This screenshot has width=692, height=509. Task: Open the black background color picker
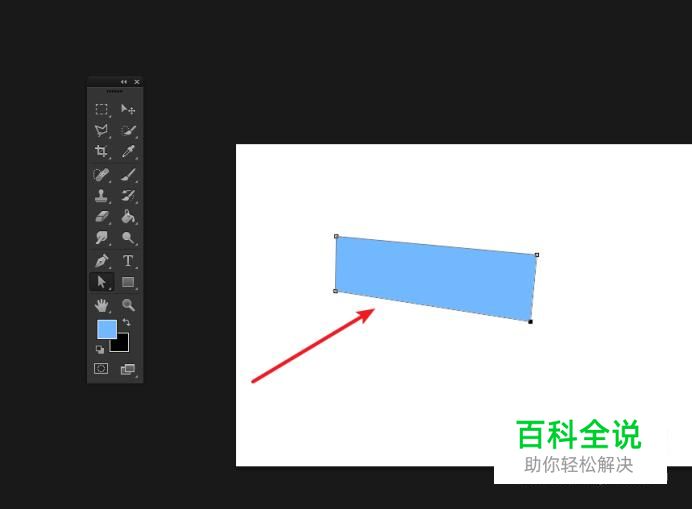tap(121, 345)
